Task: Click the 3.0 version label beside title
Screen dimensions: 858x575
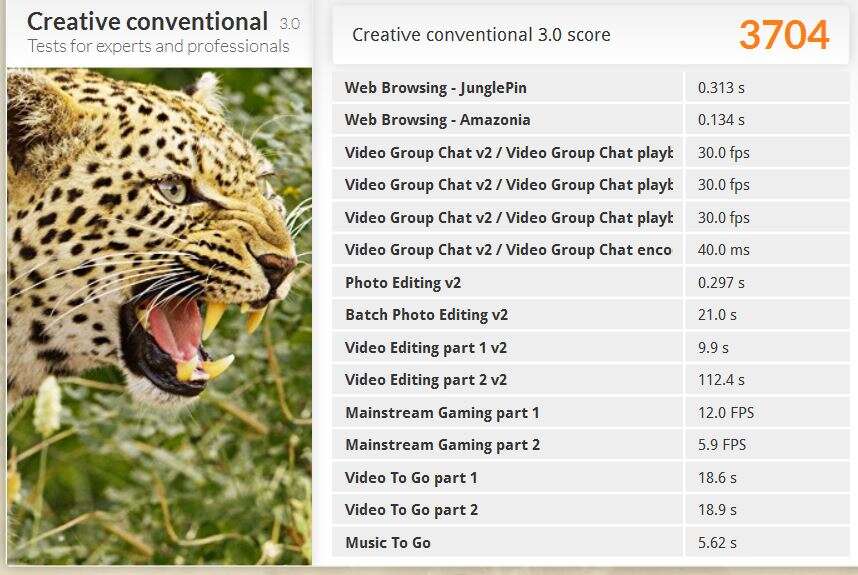Action: (289, 23)
